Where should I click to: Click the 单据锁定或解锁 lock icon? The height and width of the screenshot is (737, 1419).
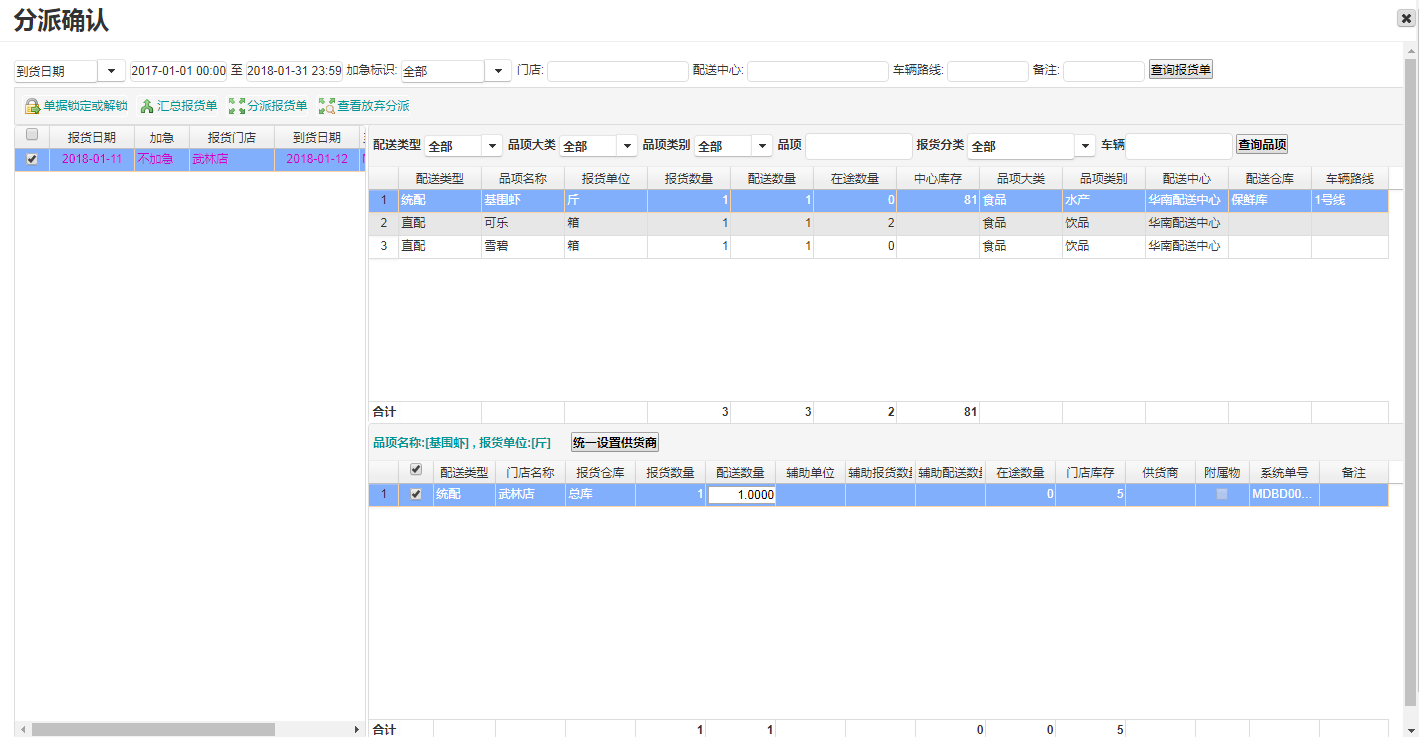pos(32,106)
